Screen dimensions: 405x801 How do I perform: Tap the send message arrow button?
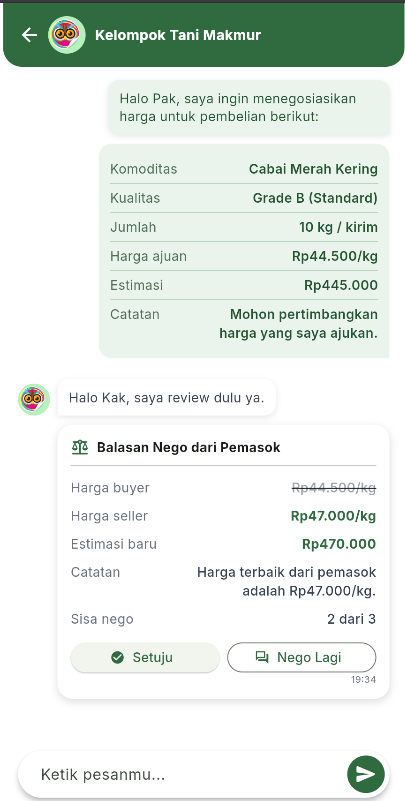366,774
